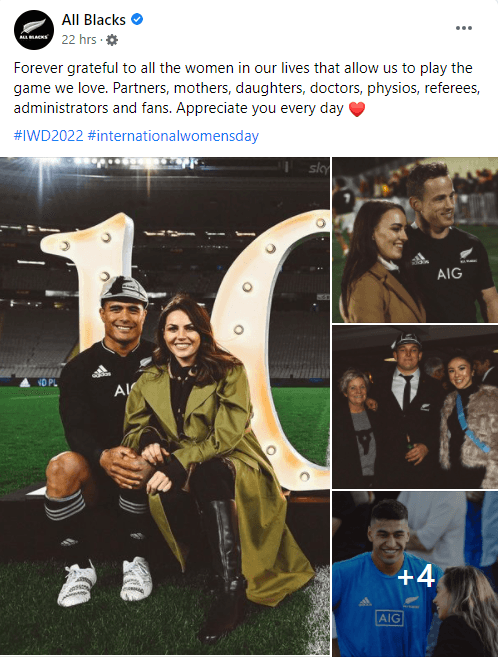Open the three-dot post options menu
This screenshot has width=498, height=659.
pyautogui.click(x=464, y=28)
